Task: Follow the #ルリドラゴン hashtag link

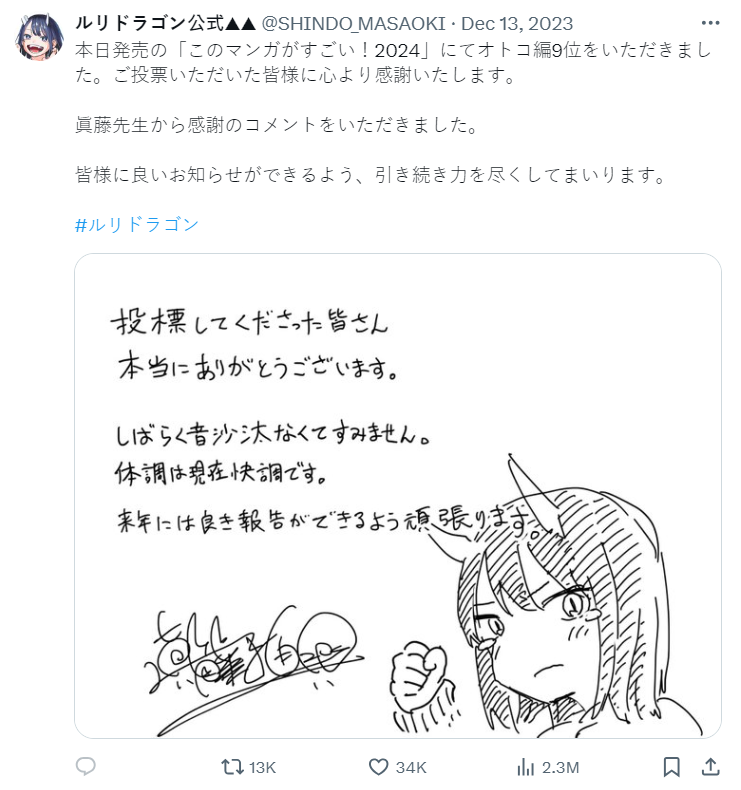Action: tap(137, 225)
